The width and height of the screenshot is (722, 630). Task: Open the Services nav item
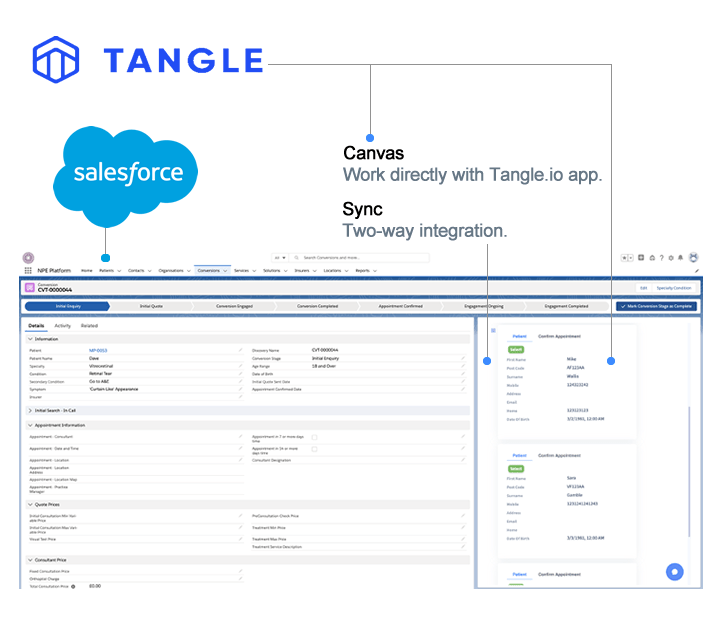coord(241,271)
